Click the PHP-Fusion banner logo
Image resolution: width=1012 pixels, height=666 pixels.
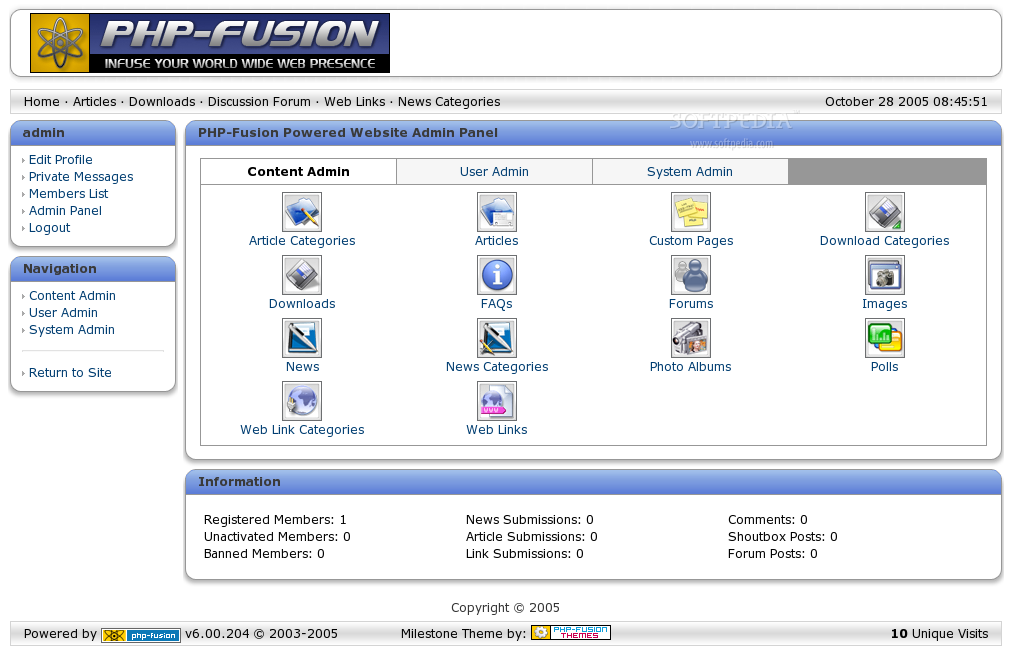tap(210, 43)
